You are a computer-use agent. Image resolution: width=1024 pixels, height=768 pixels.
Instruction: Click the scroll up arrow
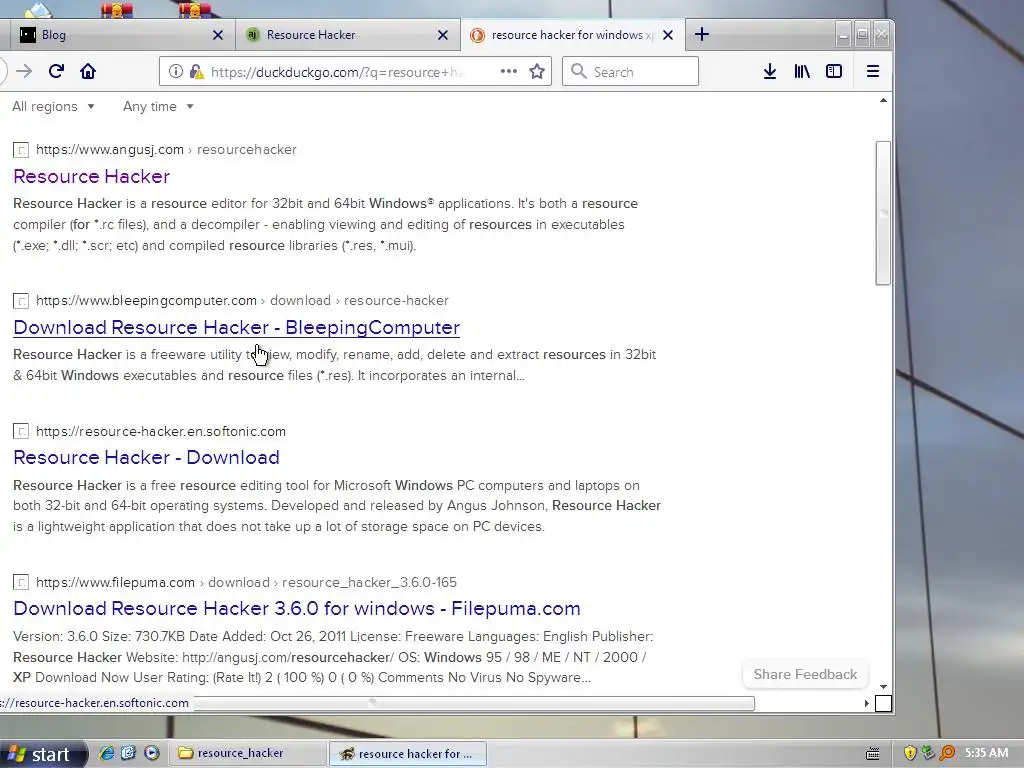pyautogui.click(x=883, y=101)
